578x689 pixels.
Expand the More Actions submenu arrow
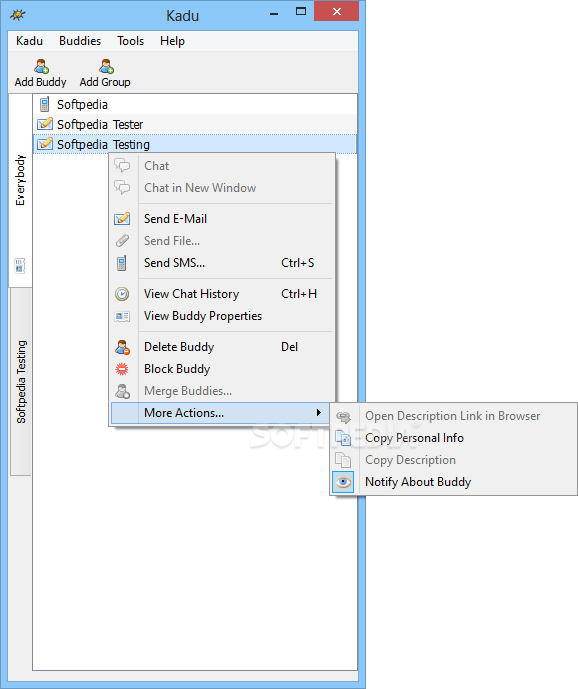(x=319, y=413)
